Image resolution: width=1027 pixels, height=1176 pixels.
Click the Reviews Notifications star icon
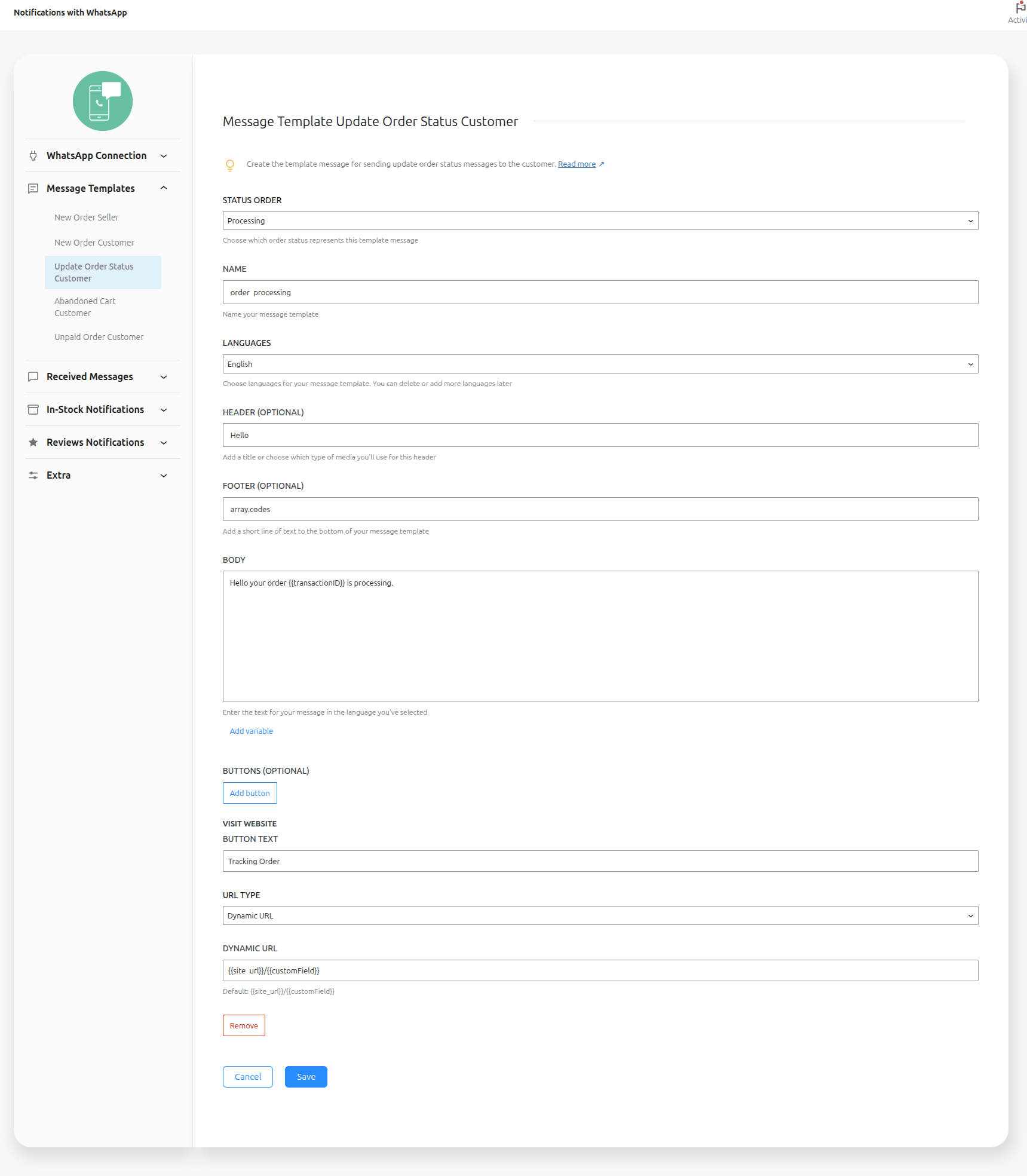pos(33,443)
